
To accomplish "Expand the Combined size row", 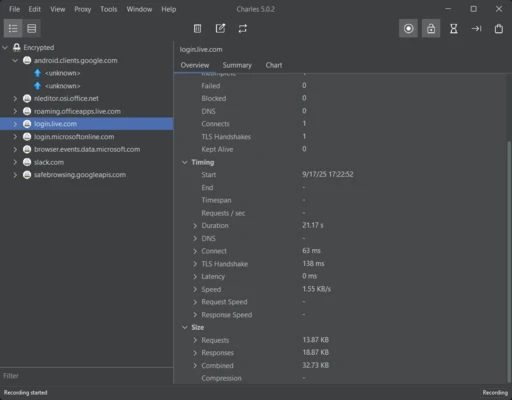I will point(195,365).
